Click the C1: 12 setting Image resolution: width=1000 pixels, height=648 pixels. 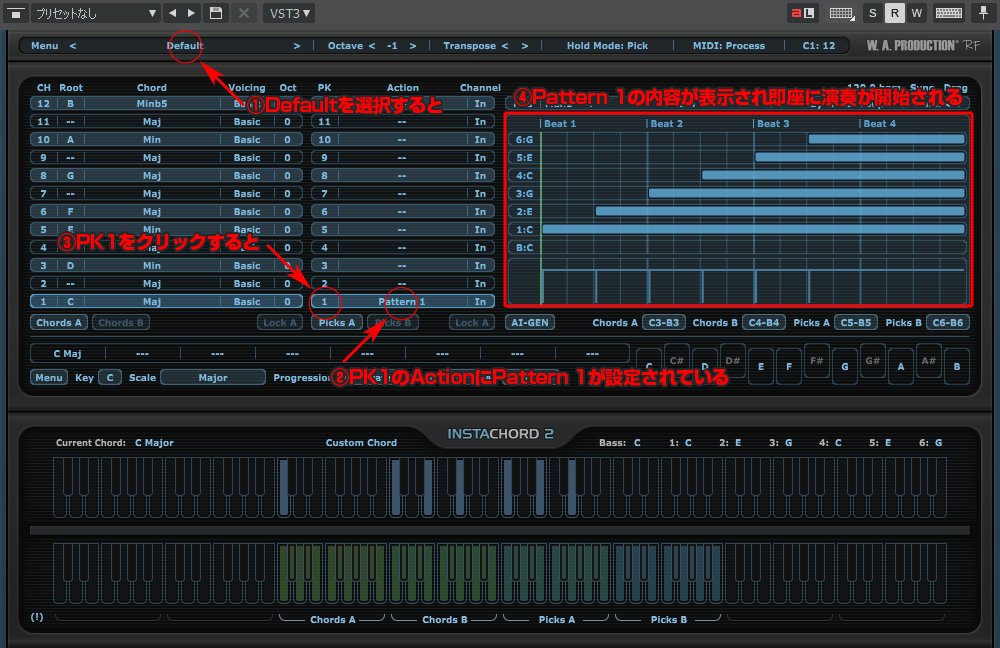coord(819,46)
